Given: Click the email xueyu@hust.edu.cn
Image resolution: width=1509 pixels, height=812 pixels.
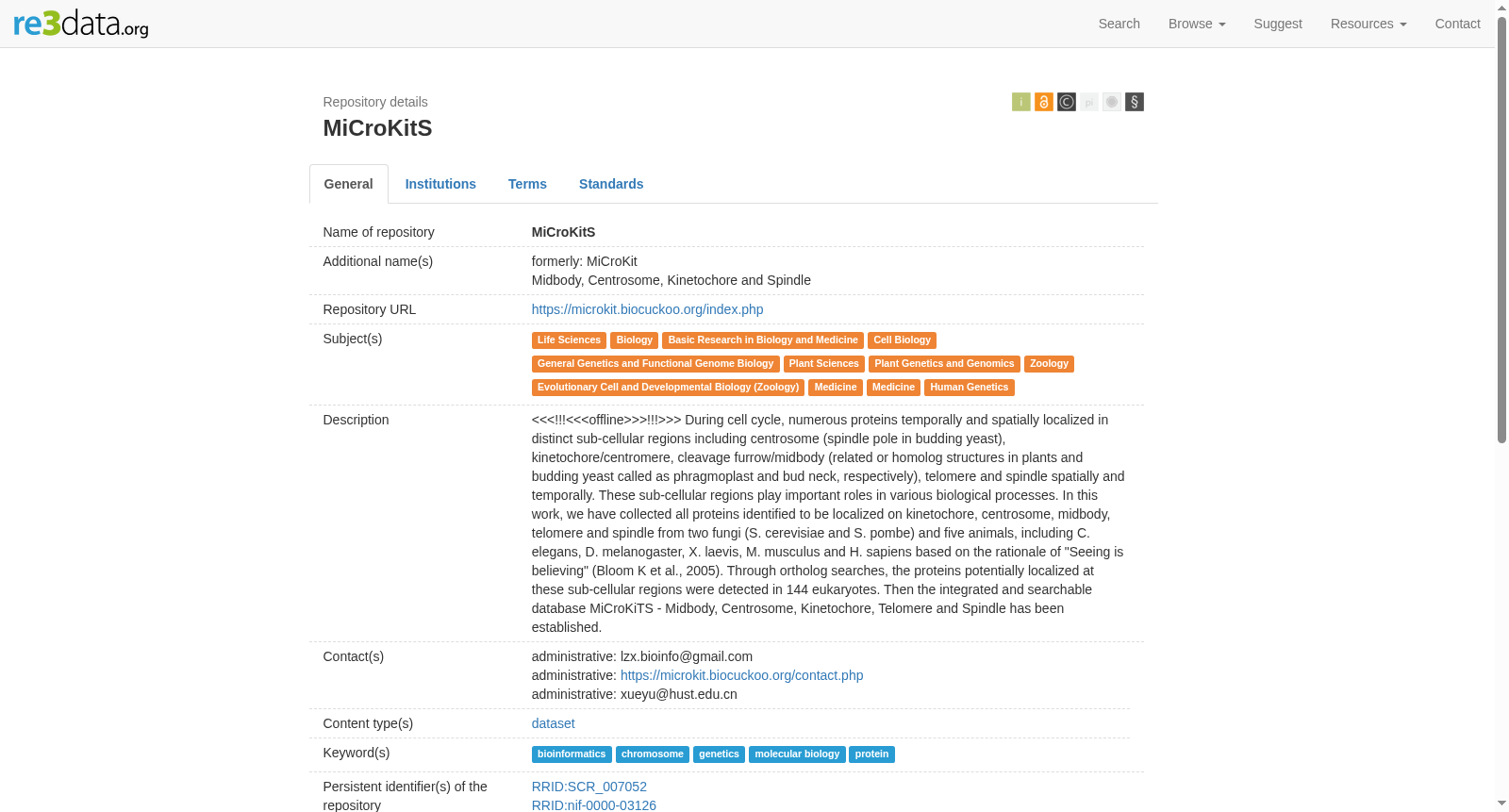Looking at the screenshot, I should (x=679, y=694).
